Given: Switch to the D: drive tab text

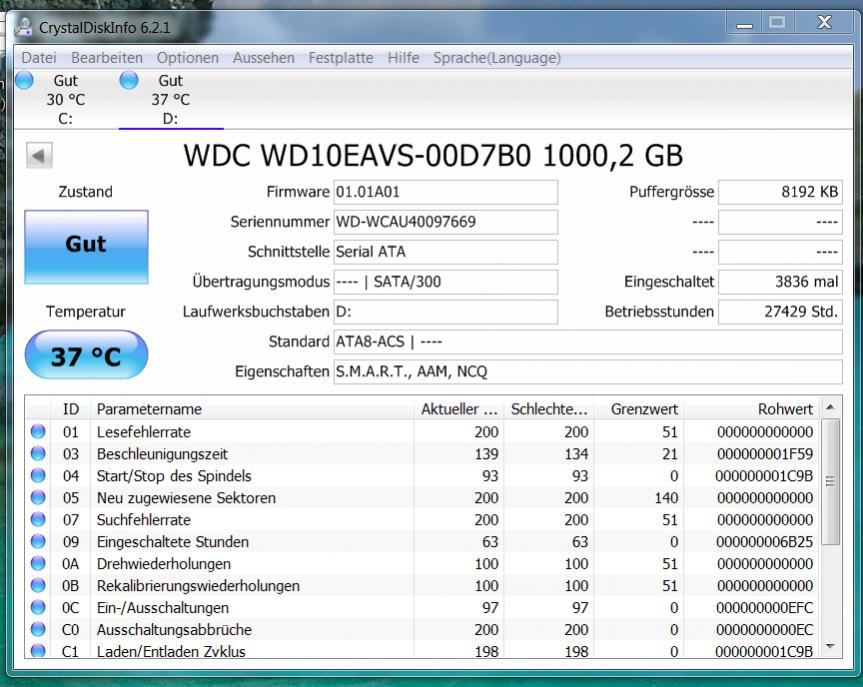Looking at the screenshot, I should pyautogui.click(x=170, y=119).
